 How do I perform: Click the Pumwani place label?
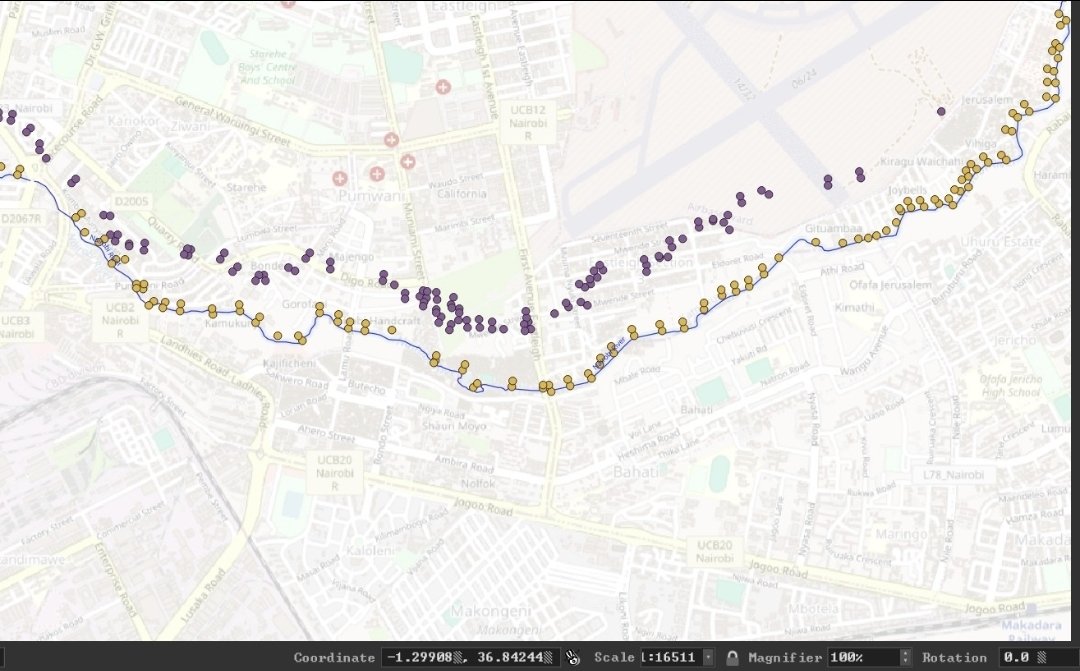[371, 196]
